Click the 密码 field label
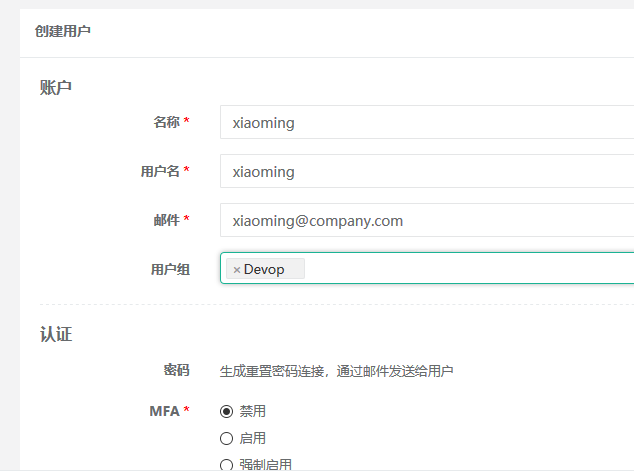This screenshot has height=475, width=634. [176, 370]
